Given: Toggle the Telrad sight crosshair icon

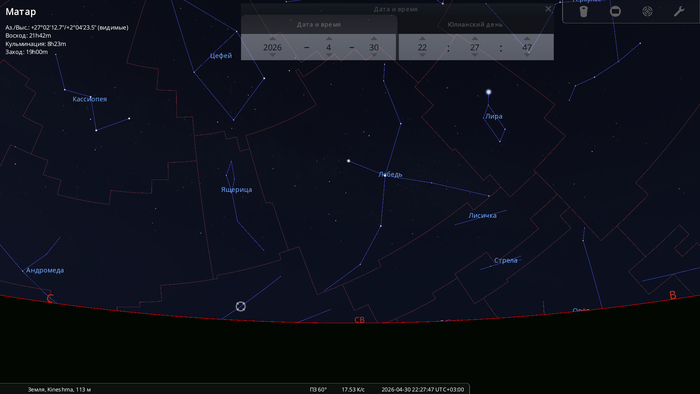Looking at the screenshot, I should 647,12.
